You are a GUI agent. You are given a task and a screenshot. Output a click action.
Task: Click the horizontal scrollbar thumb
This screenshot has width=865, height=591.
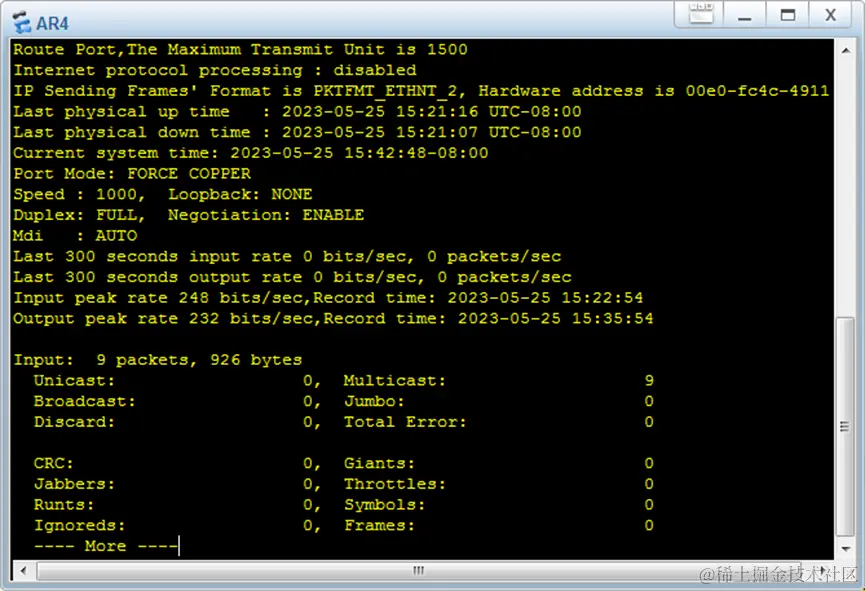tap(418, 570)
